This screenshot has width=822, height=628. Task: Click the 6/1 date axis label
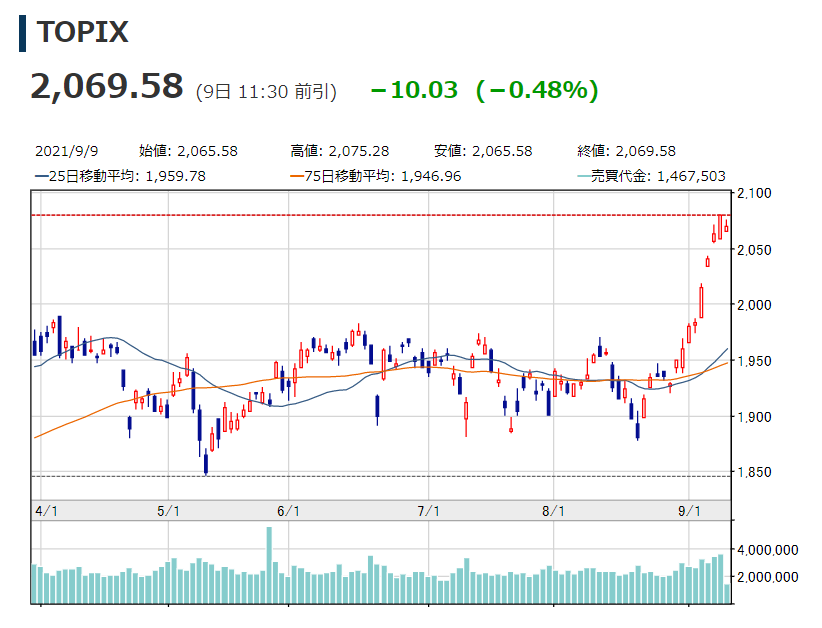pyautogui.click(x=288, y=511)
